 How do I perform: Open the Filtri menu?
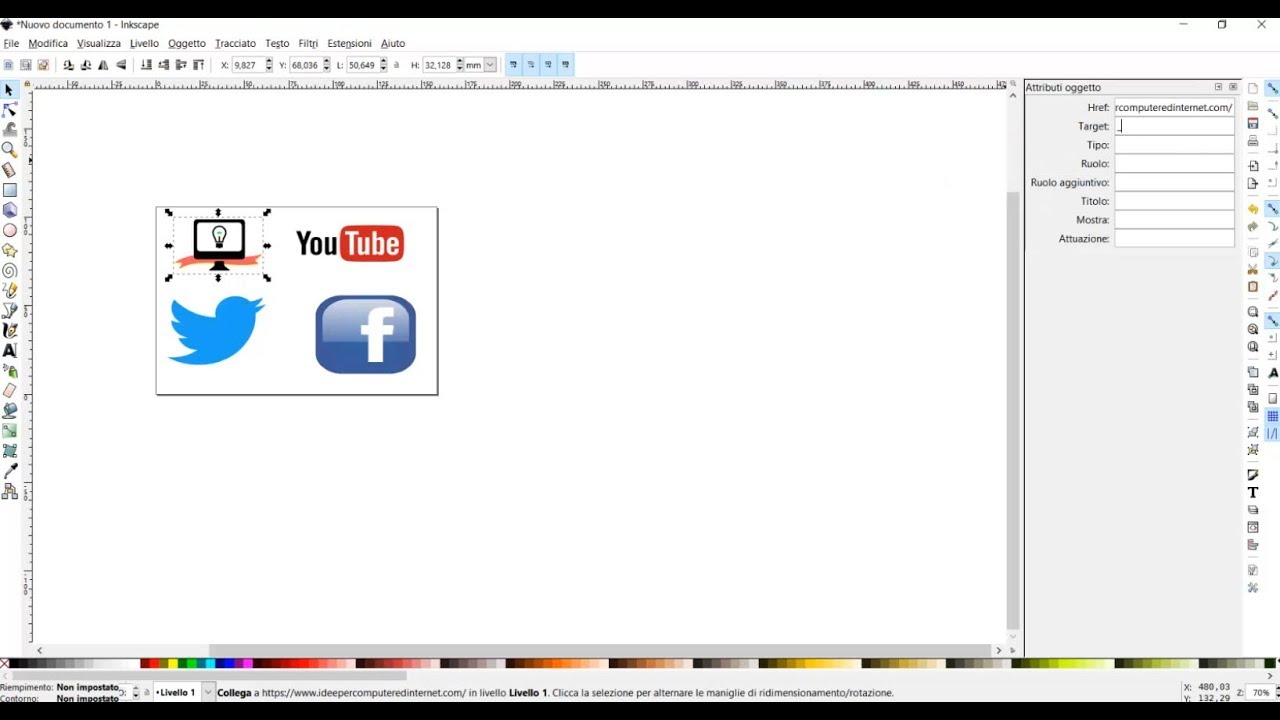pyautogui.click(x=308, y=44)
